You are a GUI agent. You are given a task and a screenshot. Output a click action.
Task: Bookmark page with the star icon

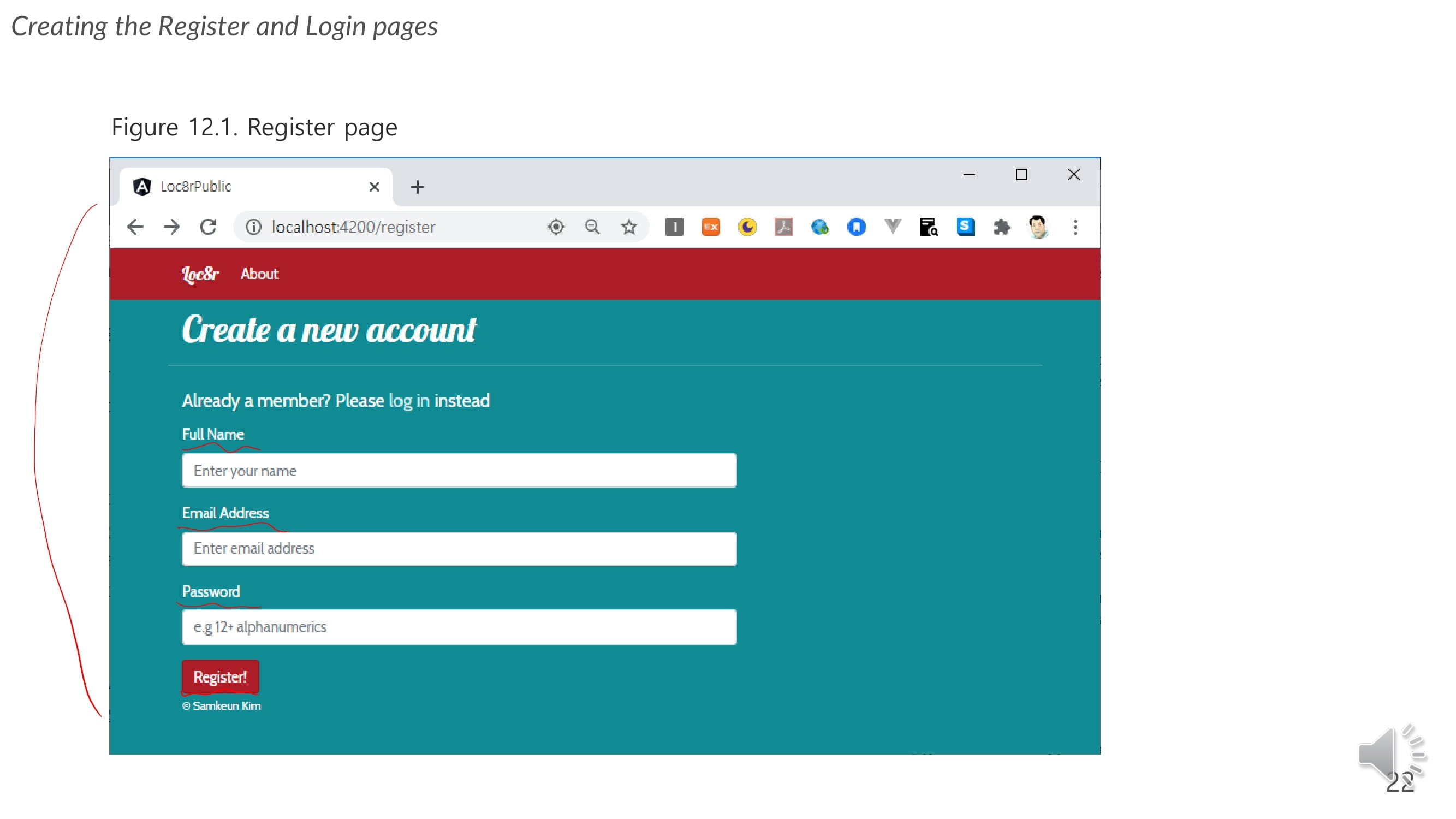pyautogui.click(x=628, y=227)
